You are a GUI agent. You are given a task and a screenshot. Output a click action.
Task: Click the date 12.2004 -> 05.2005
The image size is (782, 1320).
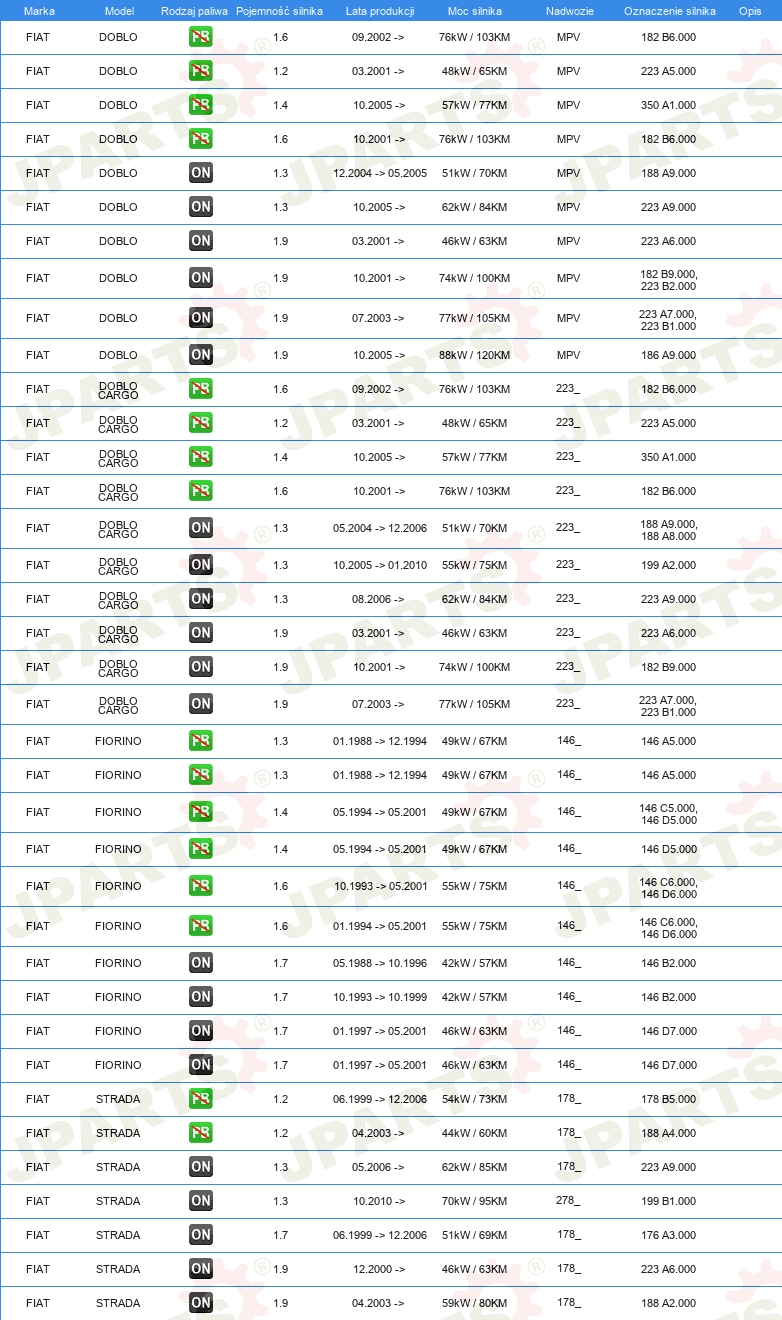point(380,173)
